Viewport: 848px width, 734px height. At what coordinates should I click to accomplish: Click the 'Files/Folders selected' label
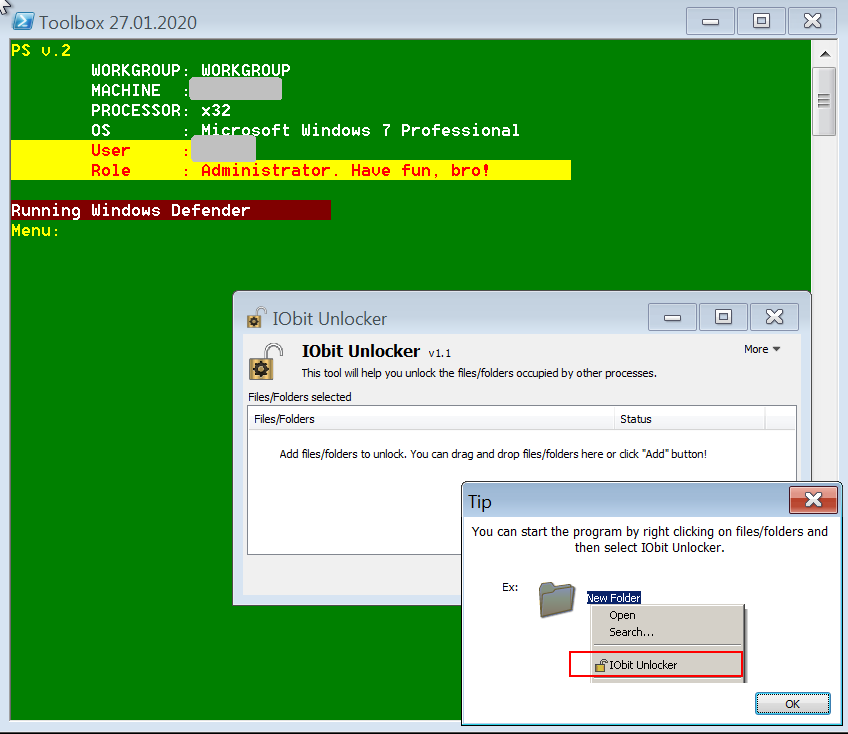[x=300, y=397]
